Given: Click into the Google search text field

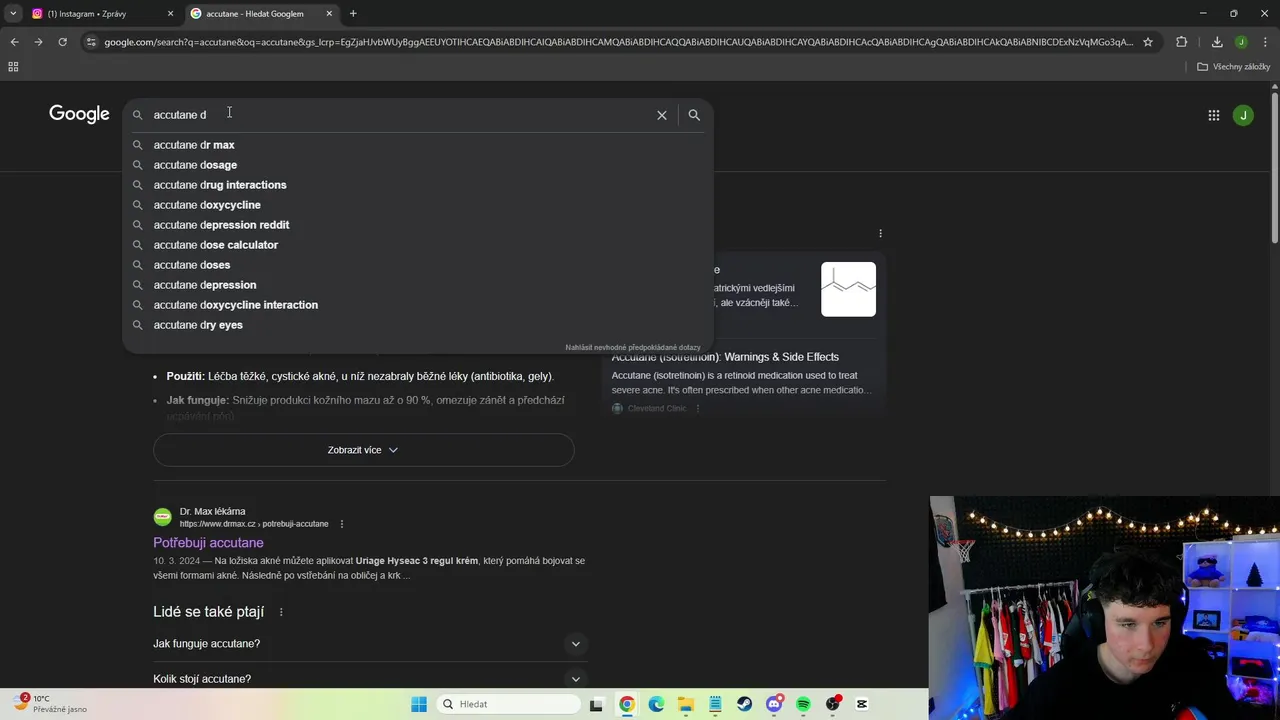Looking at the screenshot, I should click(400, 115).
